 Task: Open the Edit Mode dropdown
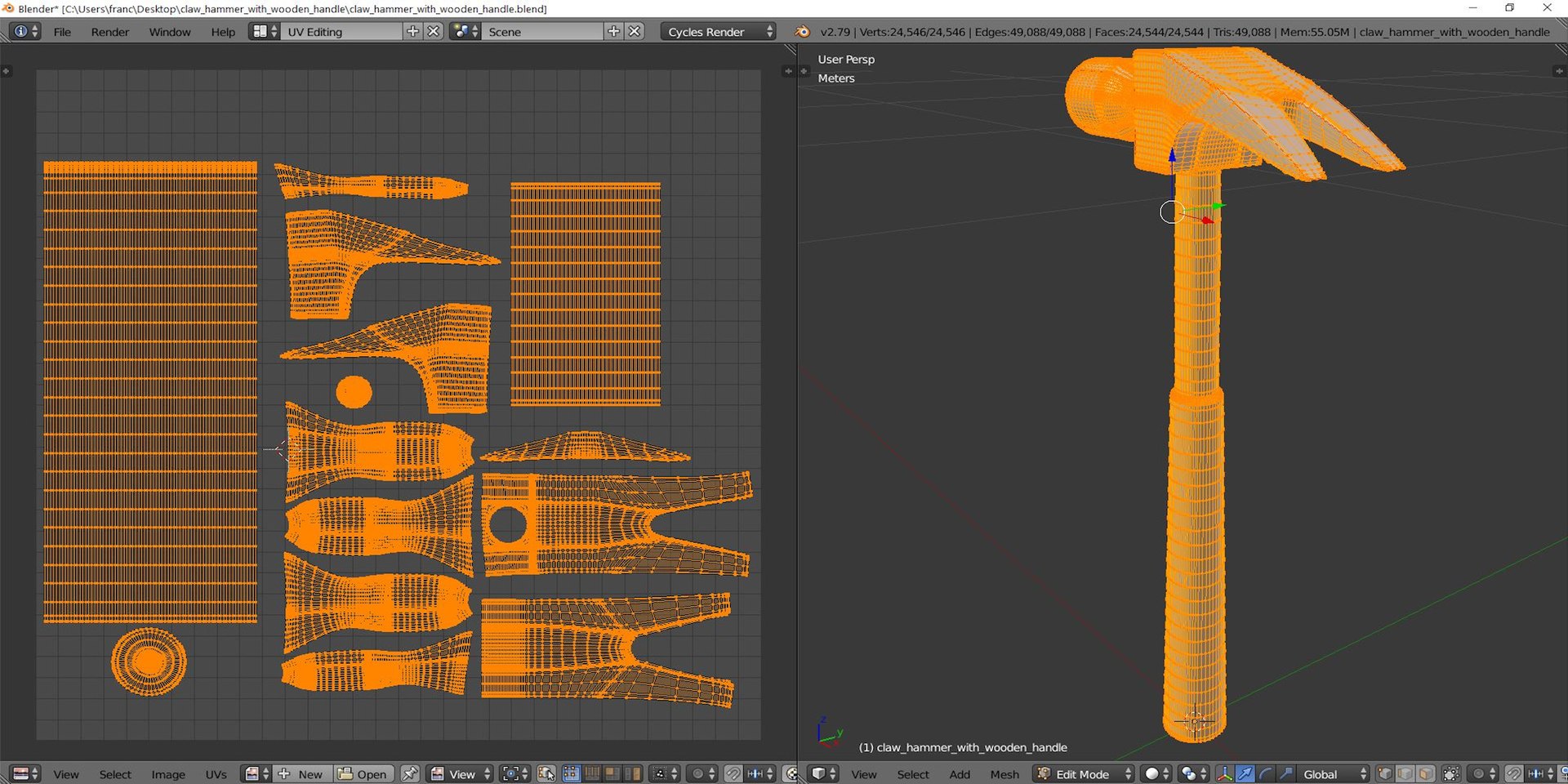coord(1084,773)
